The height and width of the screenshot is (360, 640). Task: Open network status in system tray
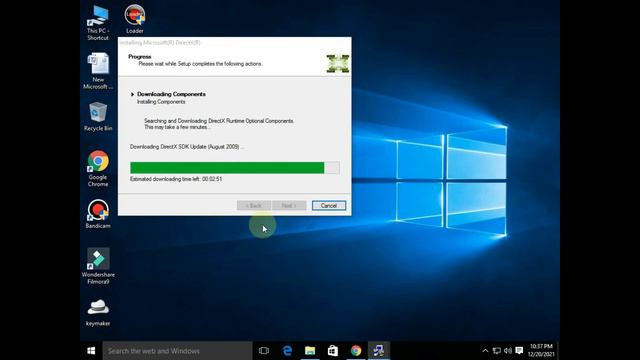(x=496, y=351)
